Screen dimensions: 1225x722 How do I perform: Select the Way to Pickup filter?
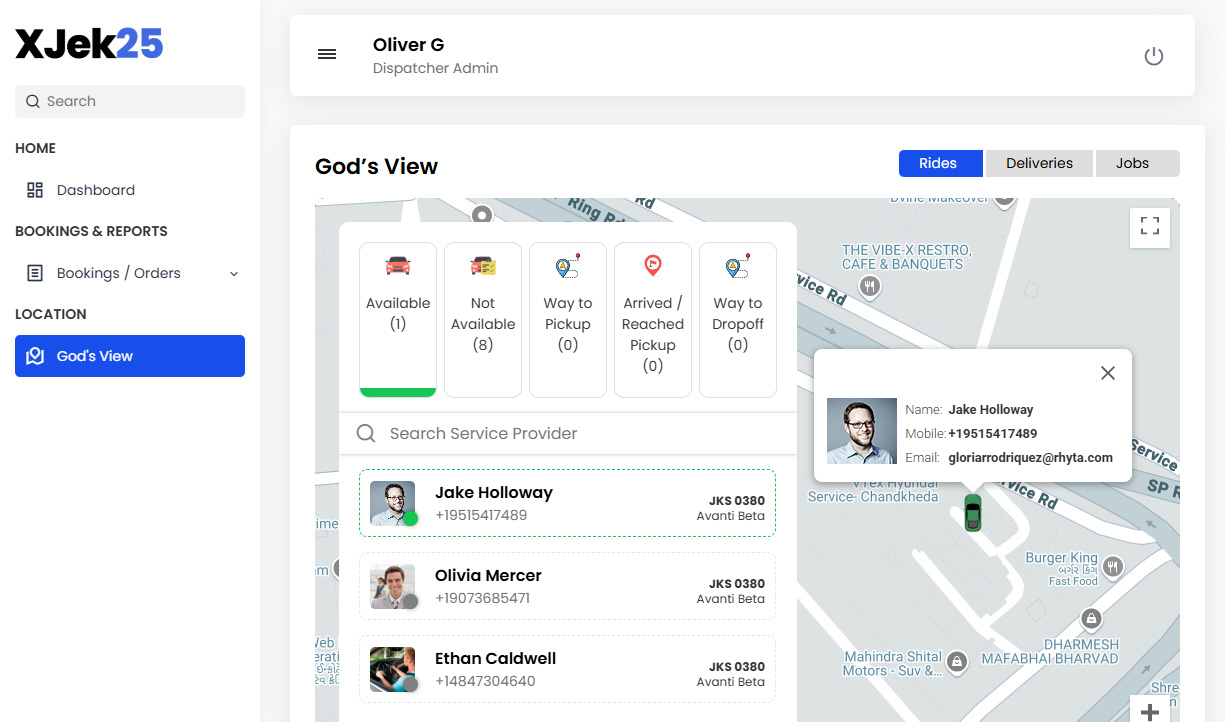click(568, 319)
